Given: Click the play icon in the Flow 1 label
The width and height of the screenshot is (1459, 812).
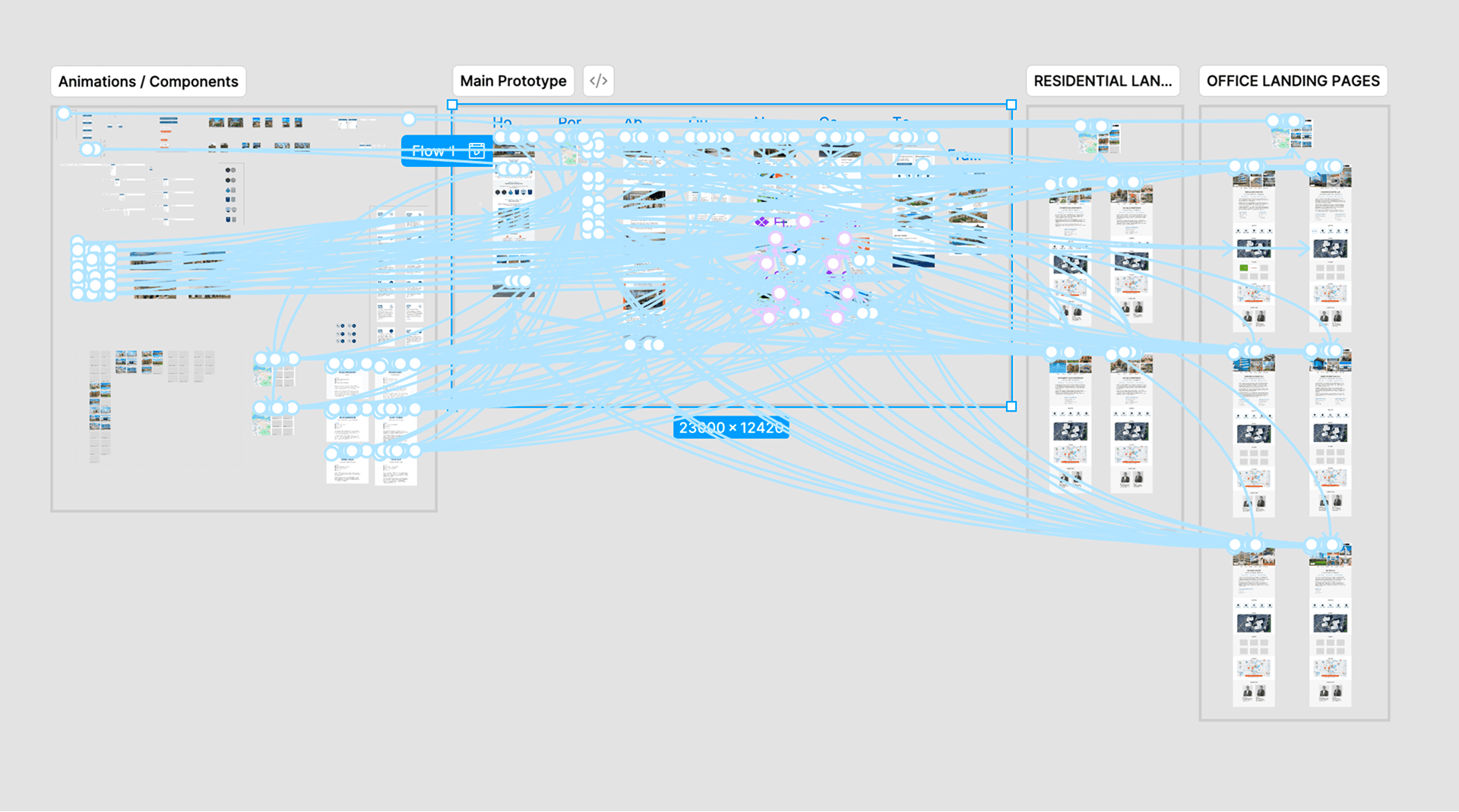Looking at the screenshot, I should [476, 150].
